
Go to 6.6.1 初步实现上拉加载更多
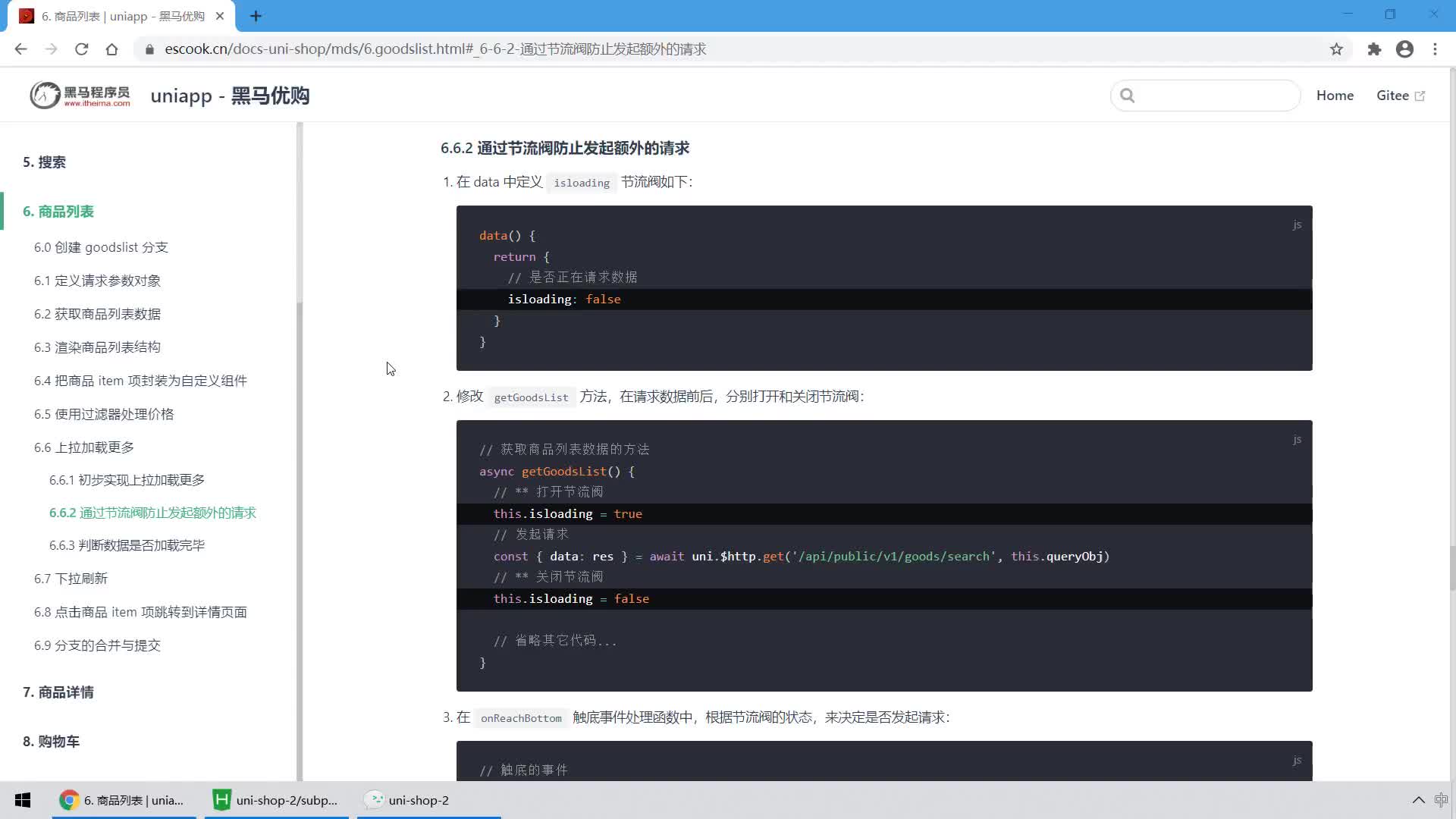tap(127, 480)
